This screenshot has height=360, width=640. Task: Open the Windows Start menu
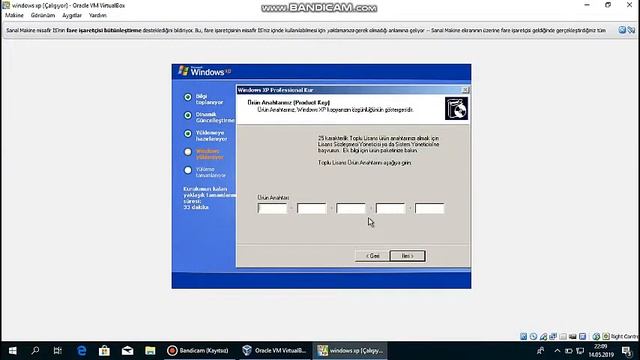[x=12, y=351]
